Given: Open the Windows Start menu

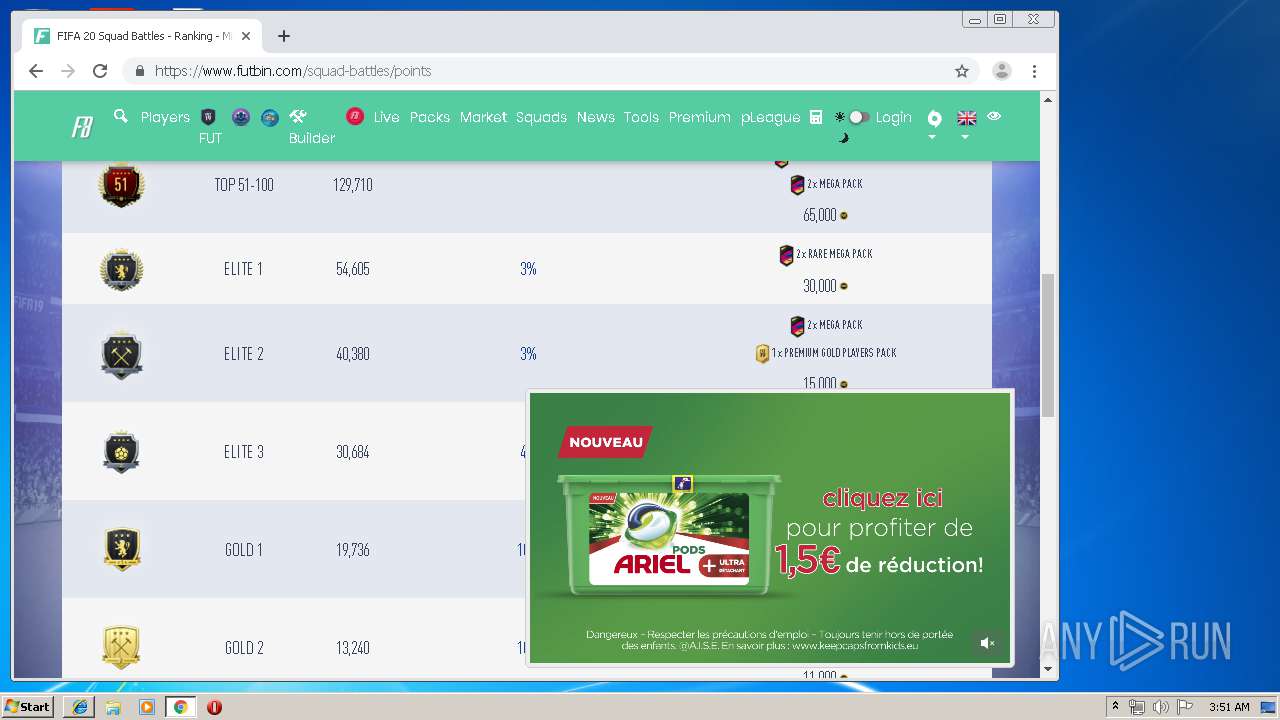Looking at the screenshot, I should pyautogui.click(x=27, y=707).
